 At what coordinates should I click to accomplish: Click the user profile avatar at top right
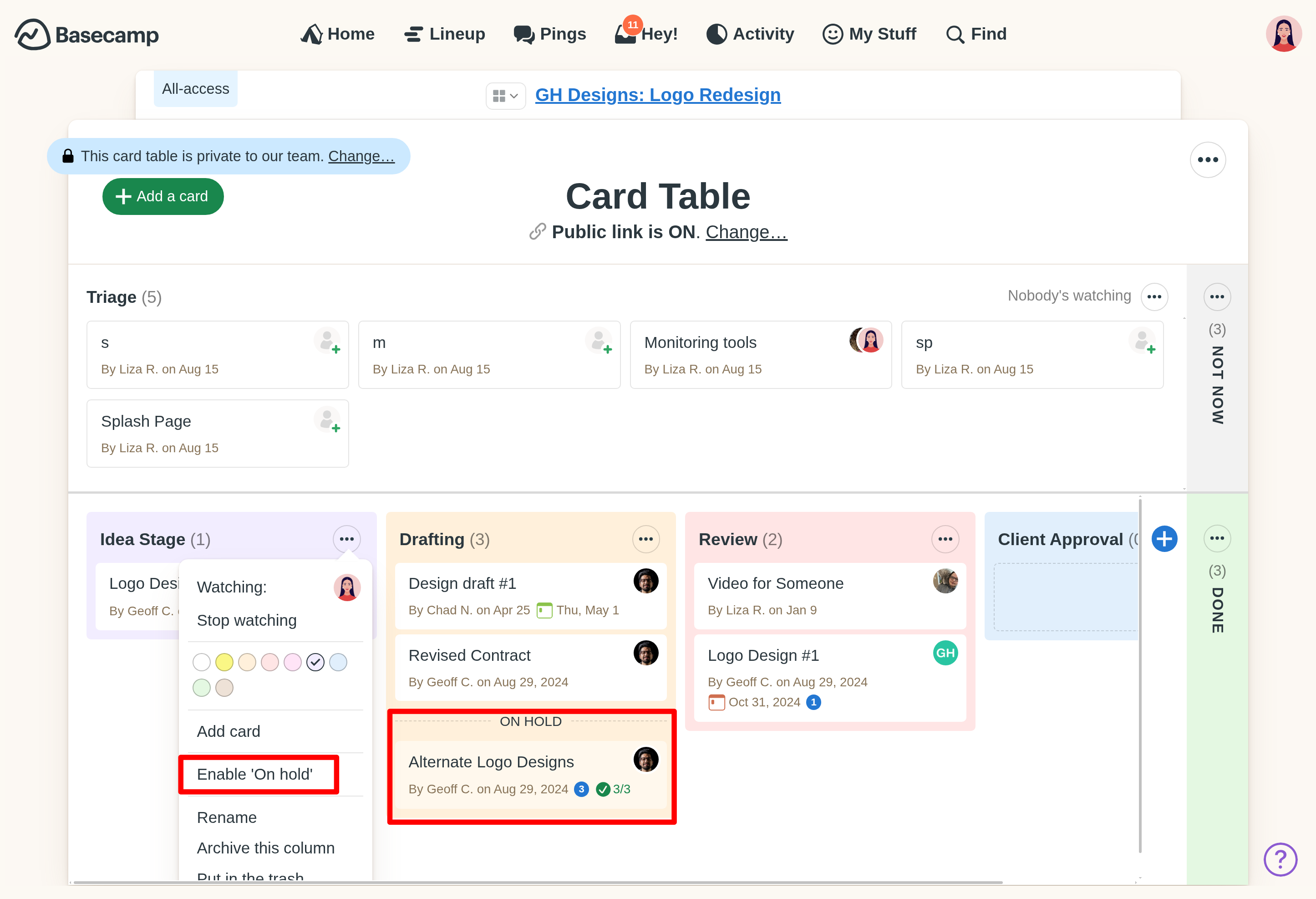[x=1283, y=34]
